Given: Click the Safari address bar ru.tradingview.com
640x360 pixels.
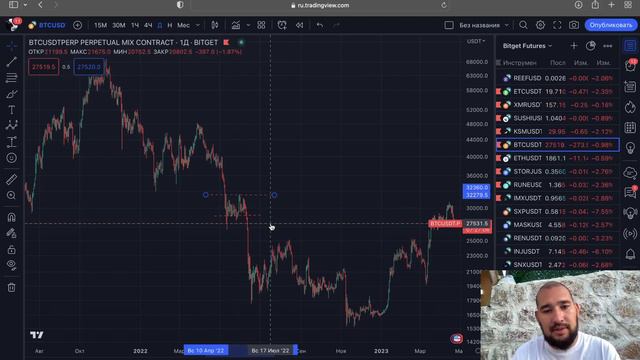Looking at the screenshot, I should click(320, 5).
